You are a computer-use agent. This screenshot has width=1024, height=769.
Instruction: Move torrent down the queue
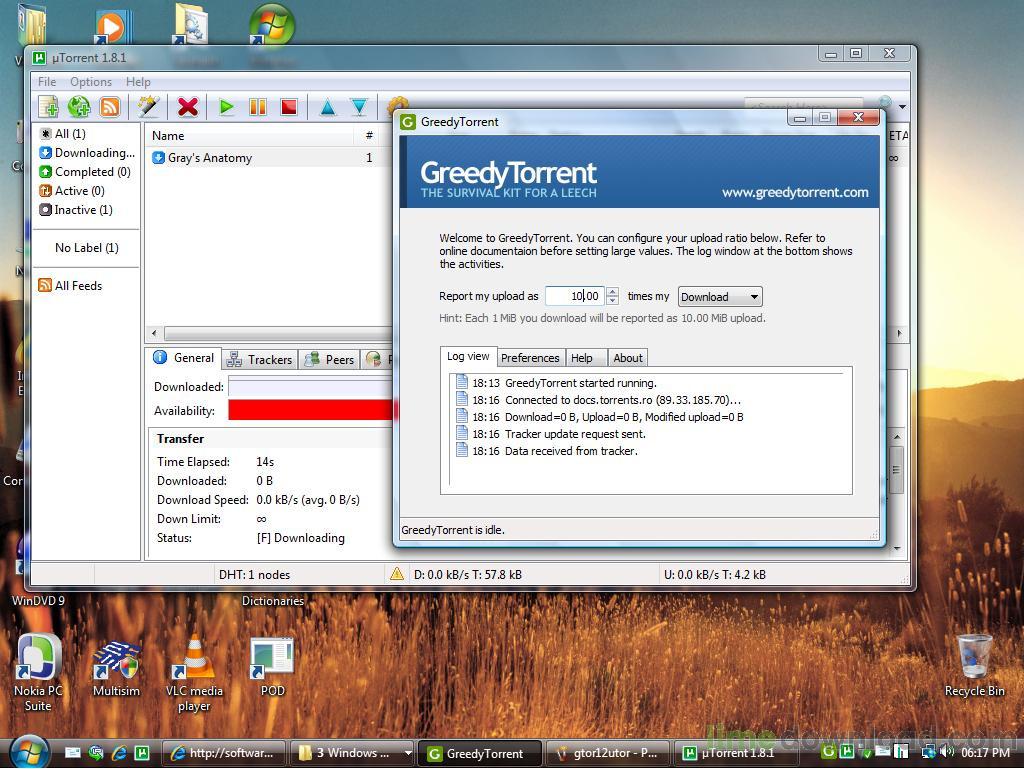(x=358, y=107)
